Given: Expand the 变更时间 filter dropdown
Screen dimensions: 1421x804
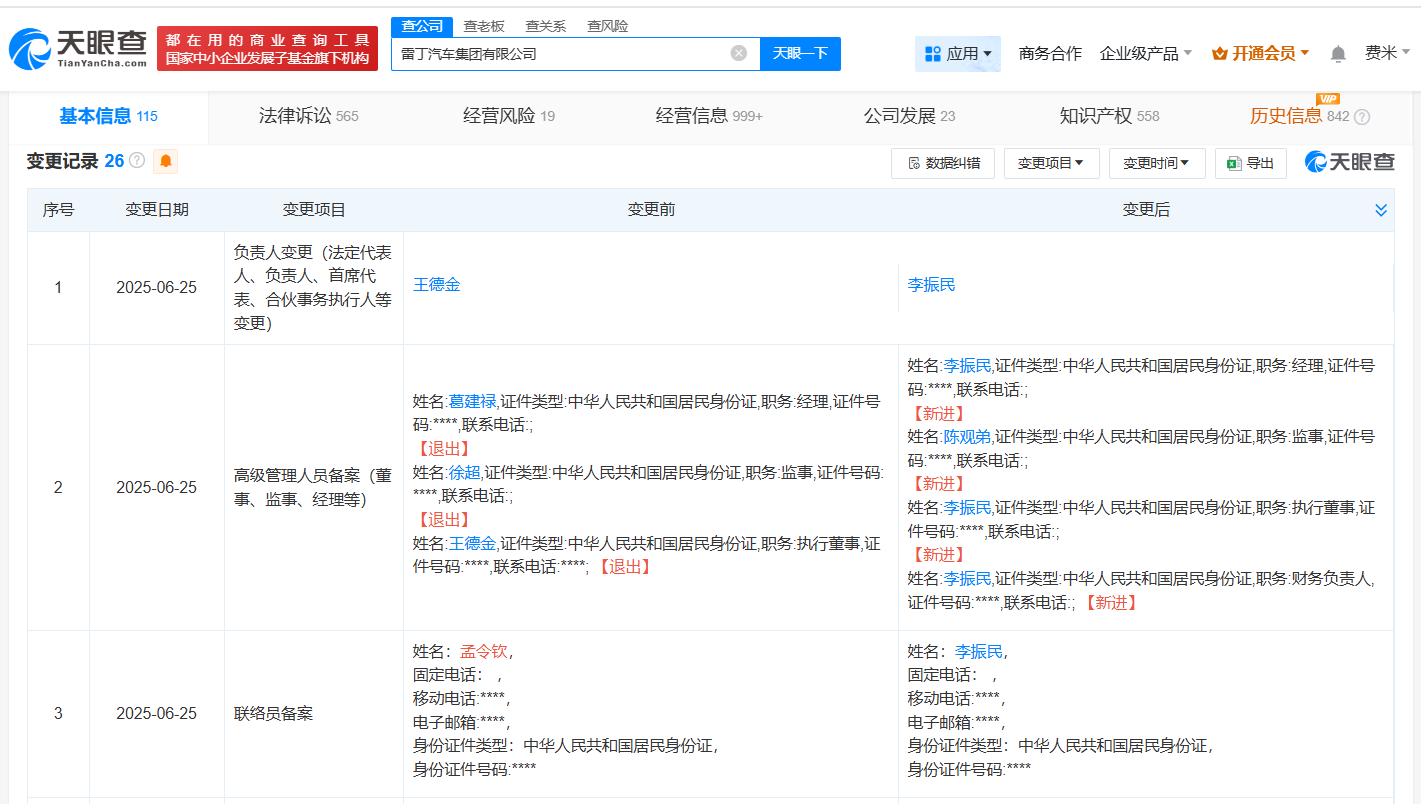Looking at the screenshot, I should point(1156,163).
